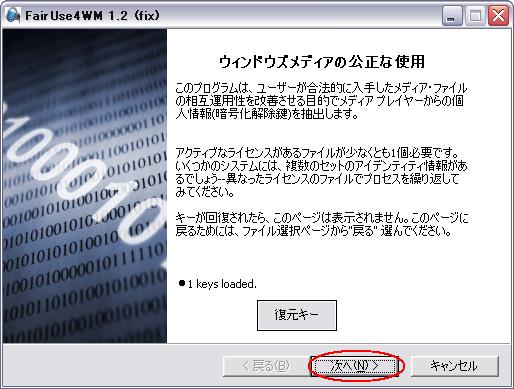
Task: Close the FairUse4WM window
Action: [498, 16]
